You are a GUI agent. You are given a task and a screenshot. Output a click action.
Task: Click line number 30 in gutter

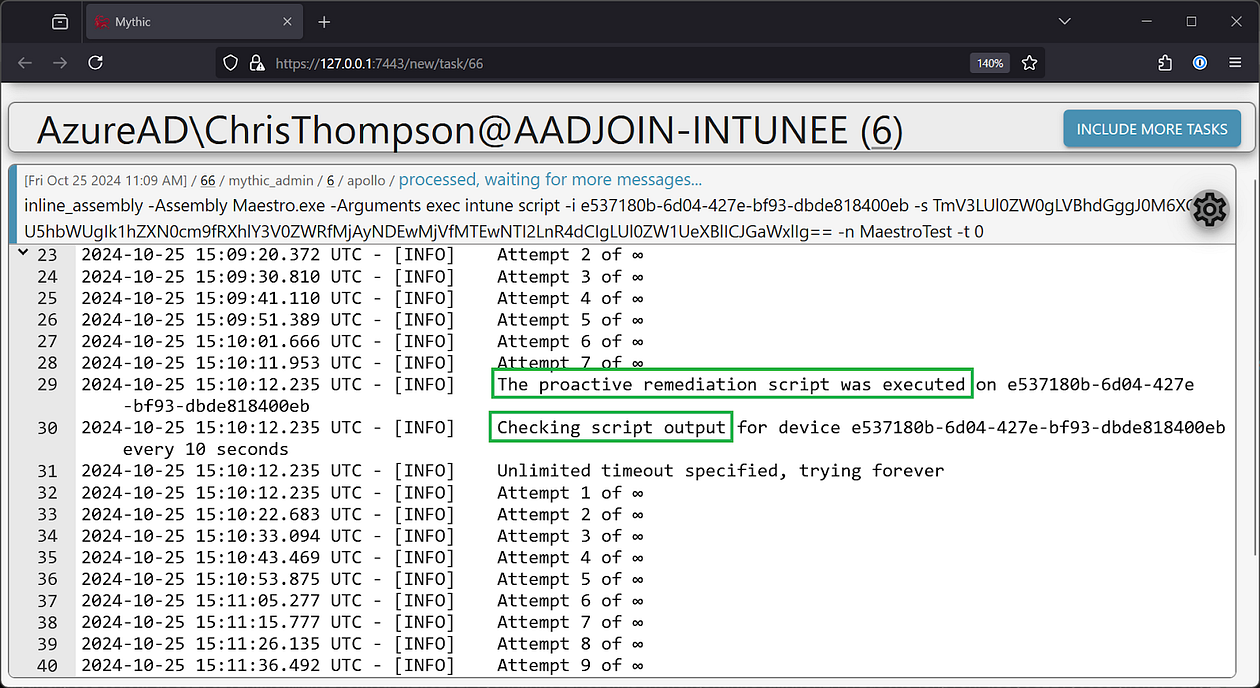[47, 428]
